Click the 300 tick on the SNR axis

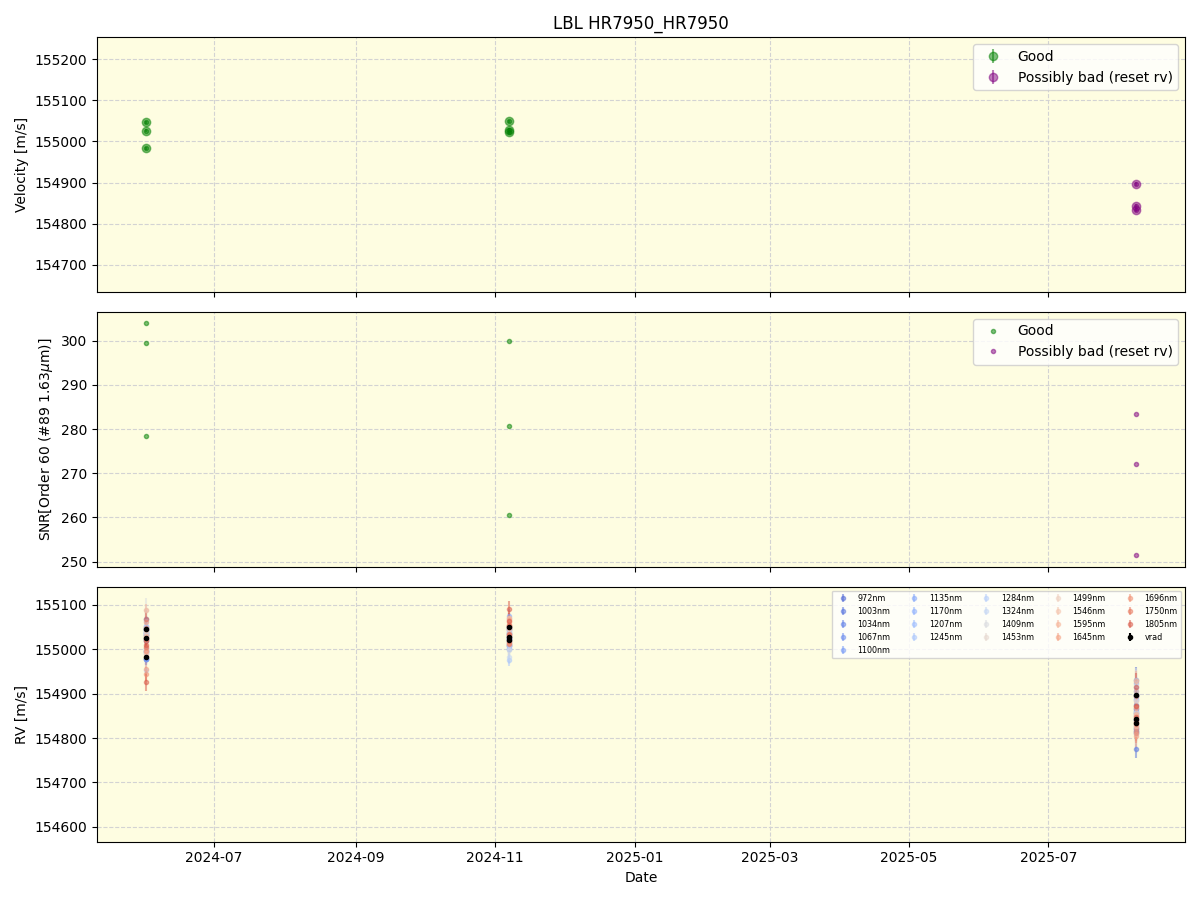pos(76,341)
